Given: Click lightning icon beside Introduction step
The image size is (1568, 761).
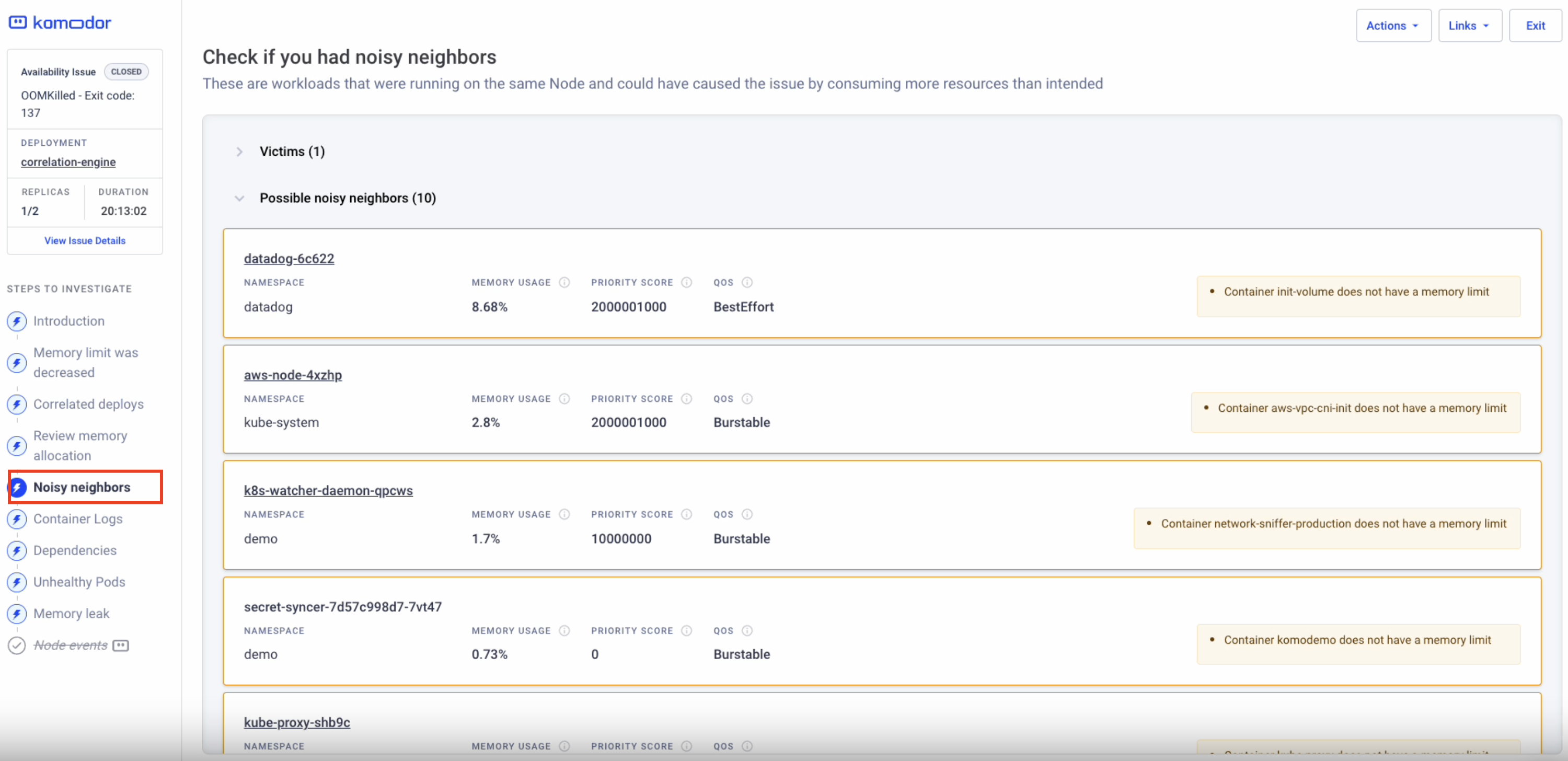Looking at the screenshot, I should point(17,321).
